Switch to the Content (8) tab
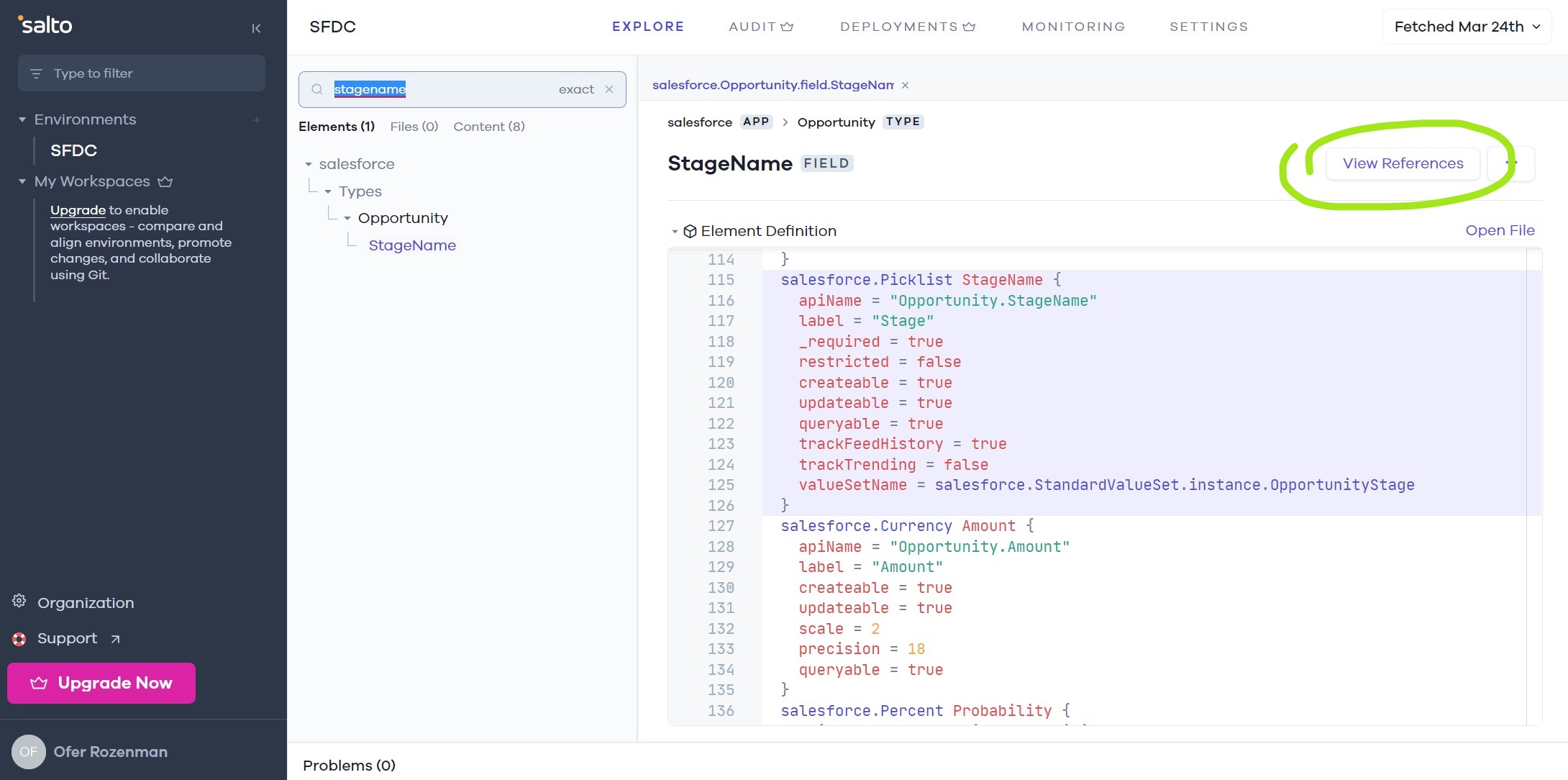 coord(488,127)
